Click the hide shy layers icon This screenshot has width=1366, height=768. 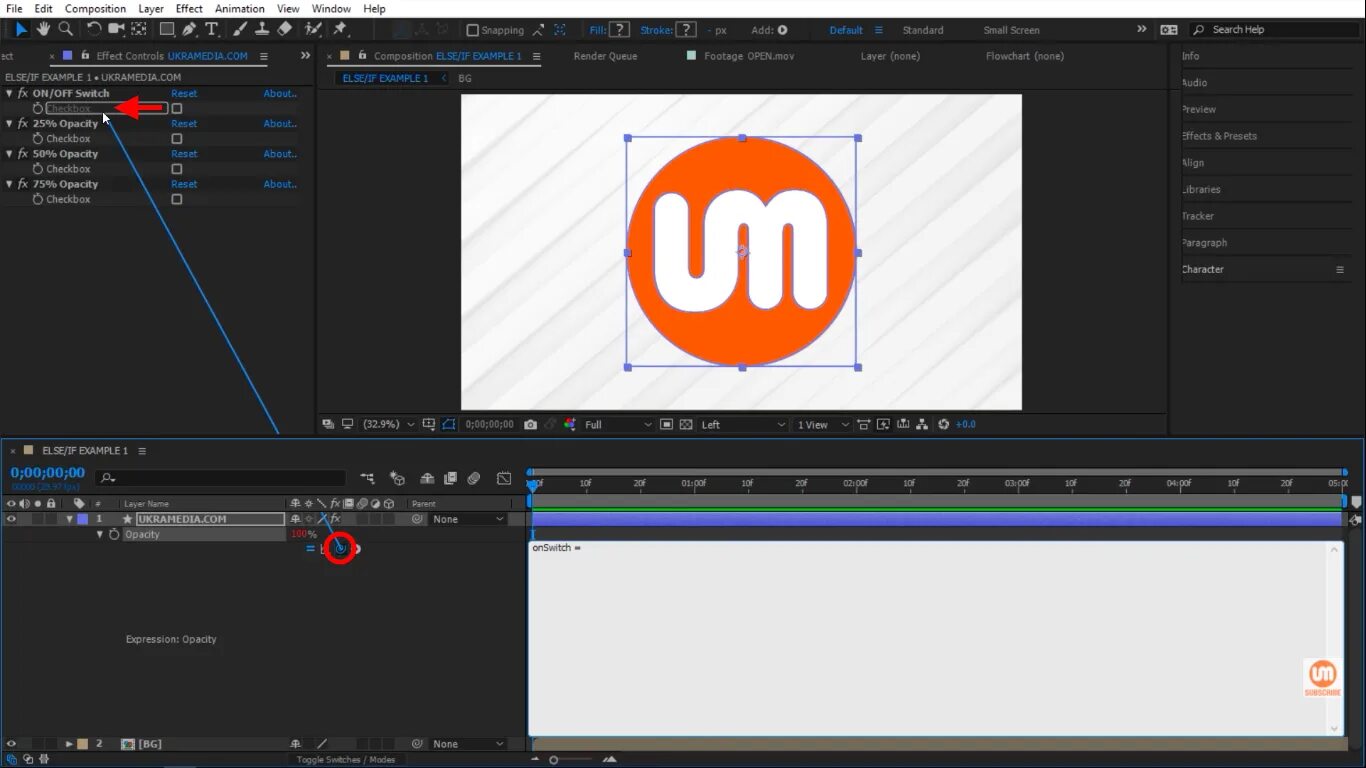[427, 478]
